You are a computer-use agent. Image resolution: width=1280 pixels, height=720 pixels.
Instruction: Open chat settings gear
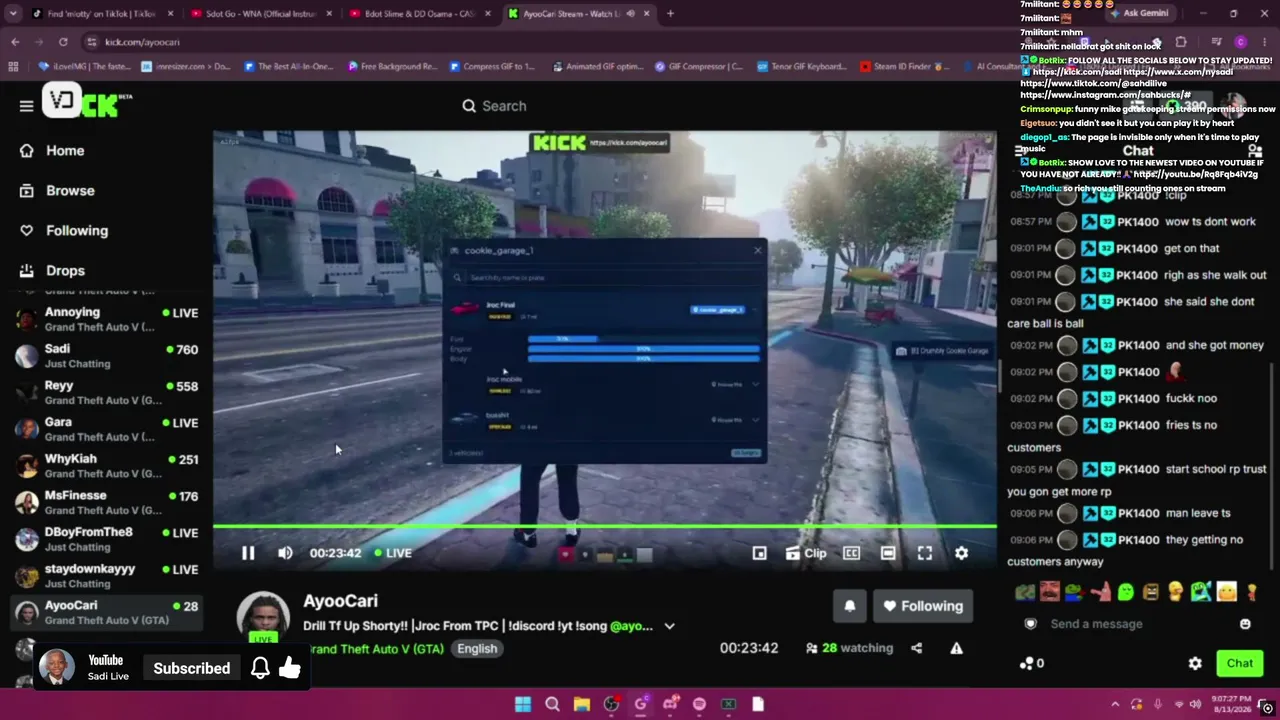pyautogui.click(x=1195, y=663)
